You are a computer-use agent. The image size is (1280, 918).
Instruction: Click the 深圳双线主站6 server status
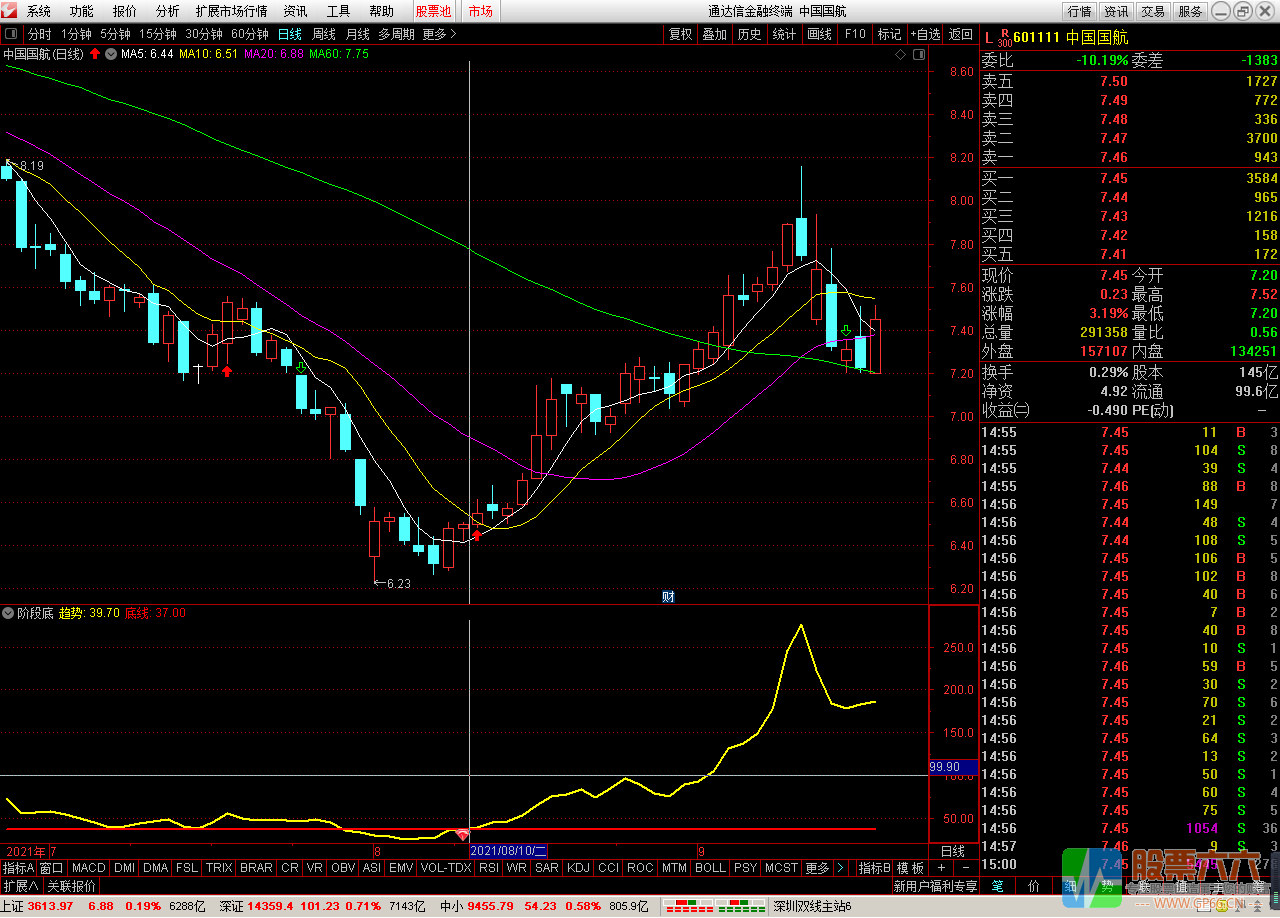pos(812,907)
